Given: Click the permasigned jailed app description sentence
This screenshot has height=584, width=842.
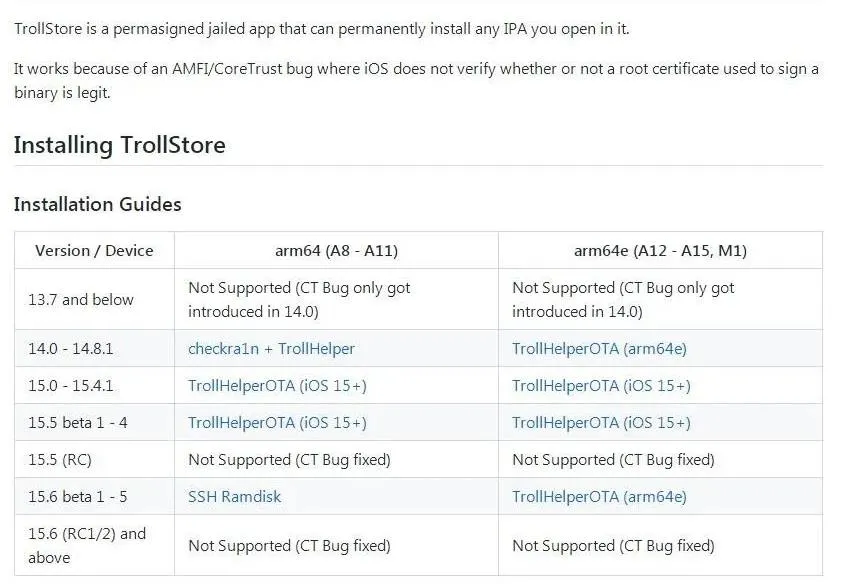Looking at the screenshot, I should (322, 29).
